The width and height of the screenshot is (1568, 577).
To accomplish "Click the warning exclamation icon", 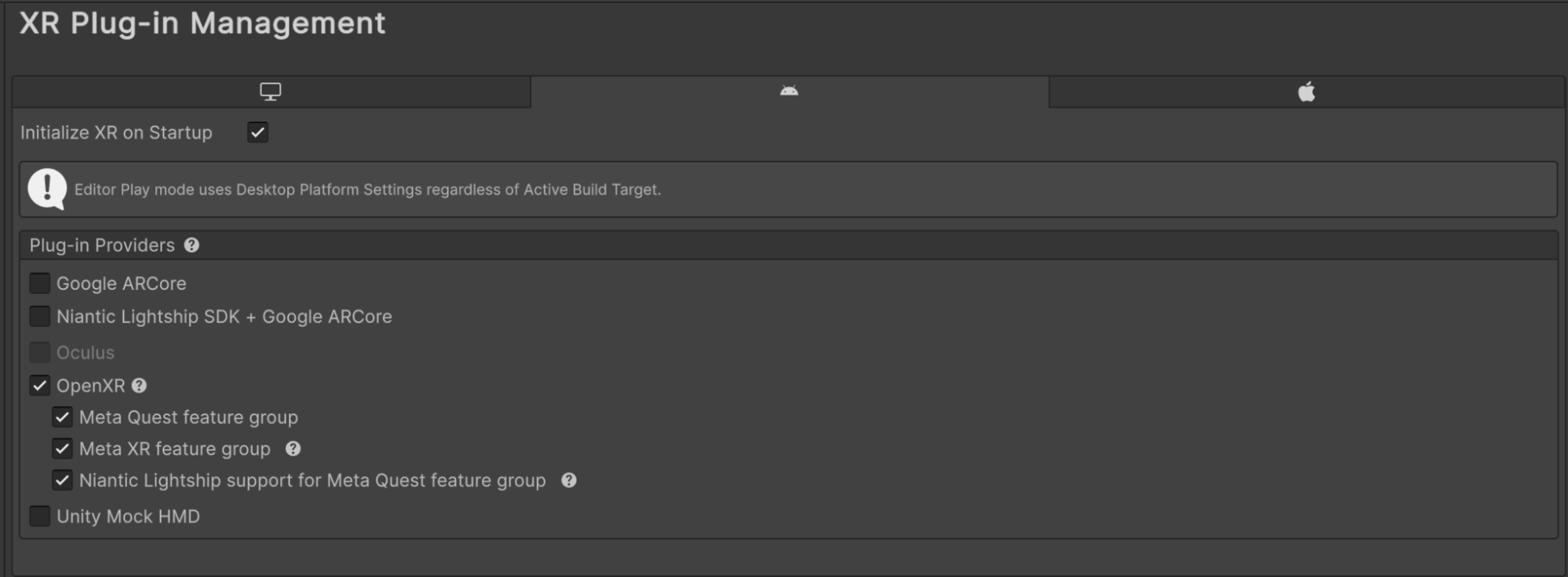I will tap(45, 189).
